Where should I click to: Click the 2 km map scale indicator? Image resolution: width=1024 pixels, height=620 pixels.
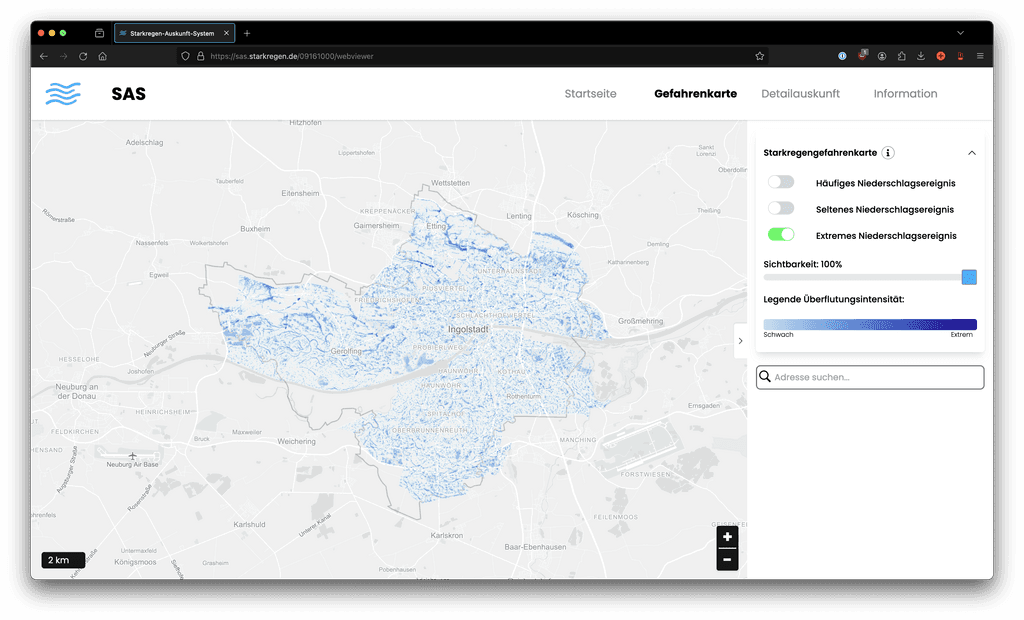pos(63,560)
